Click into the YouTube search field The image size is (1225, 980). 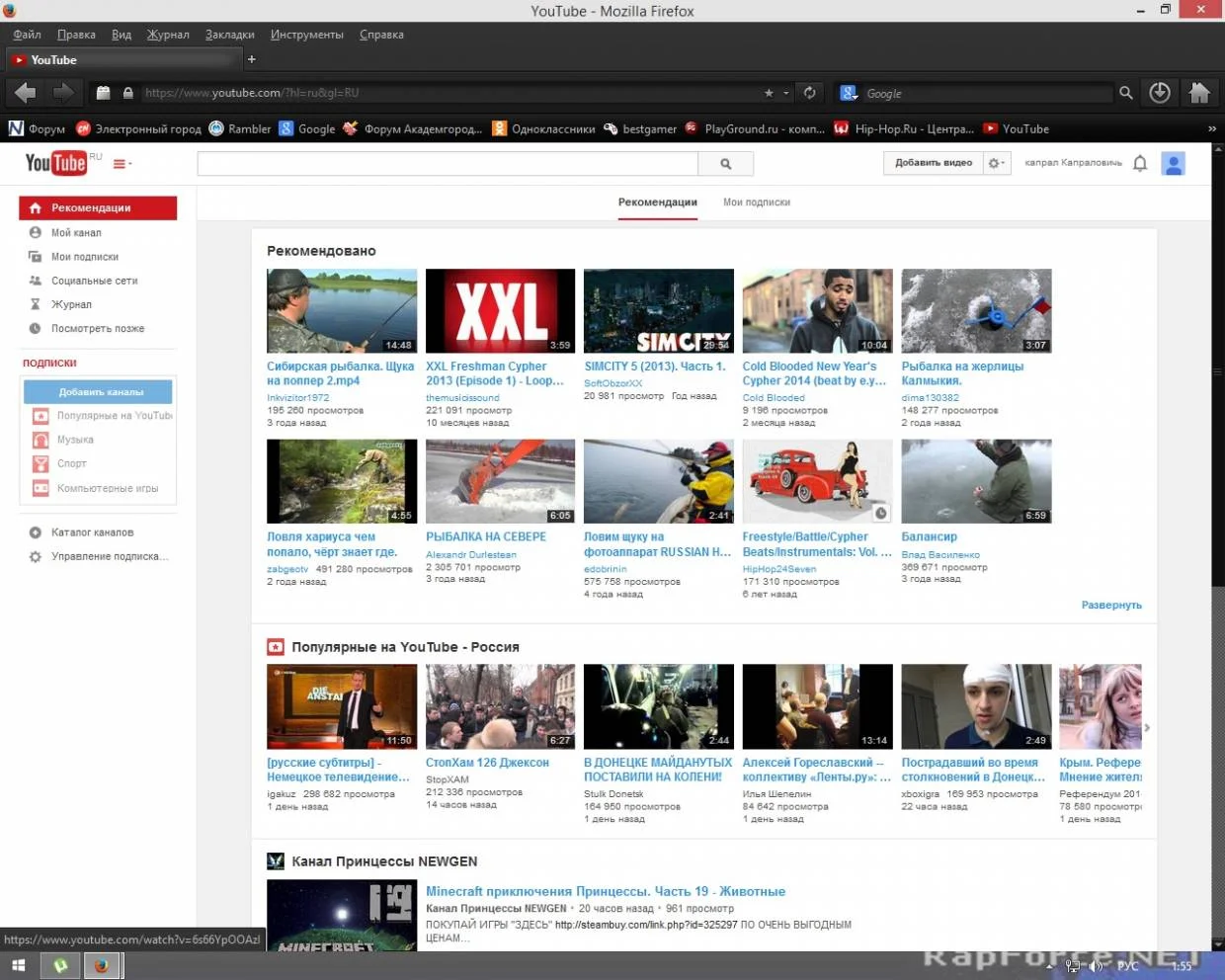click(x=448, y=164)
